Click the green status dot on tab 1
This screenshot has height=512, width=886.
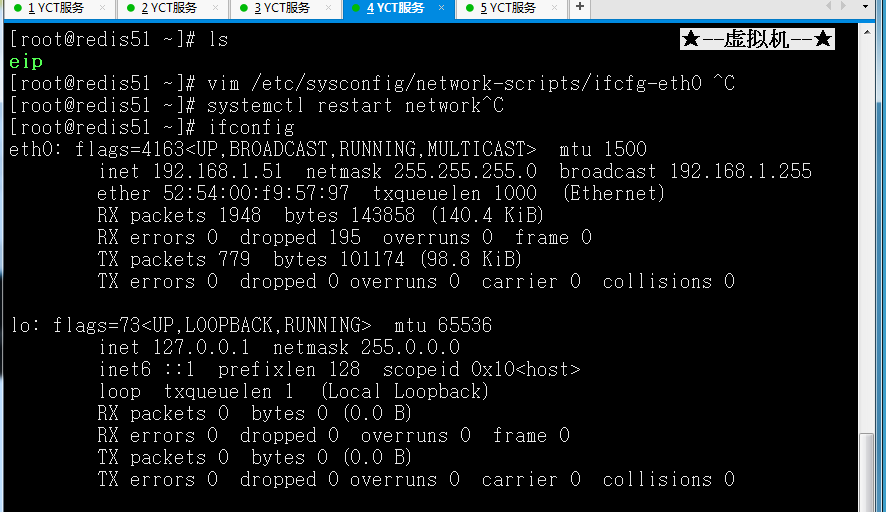(18, 8)
